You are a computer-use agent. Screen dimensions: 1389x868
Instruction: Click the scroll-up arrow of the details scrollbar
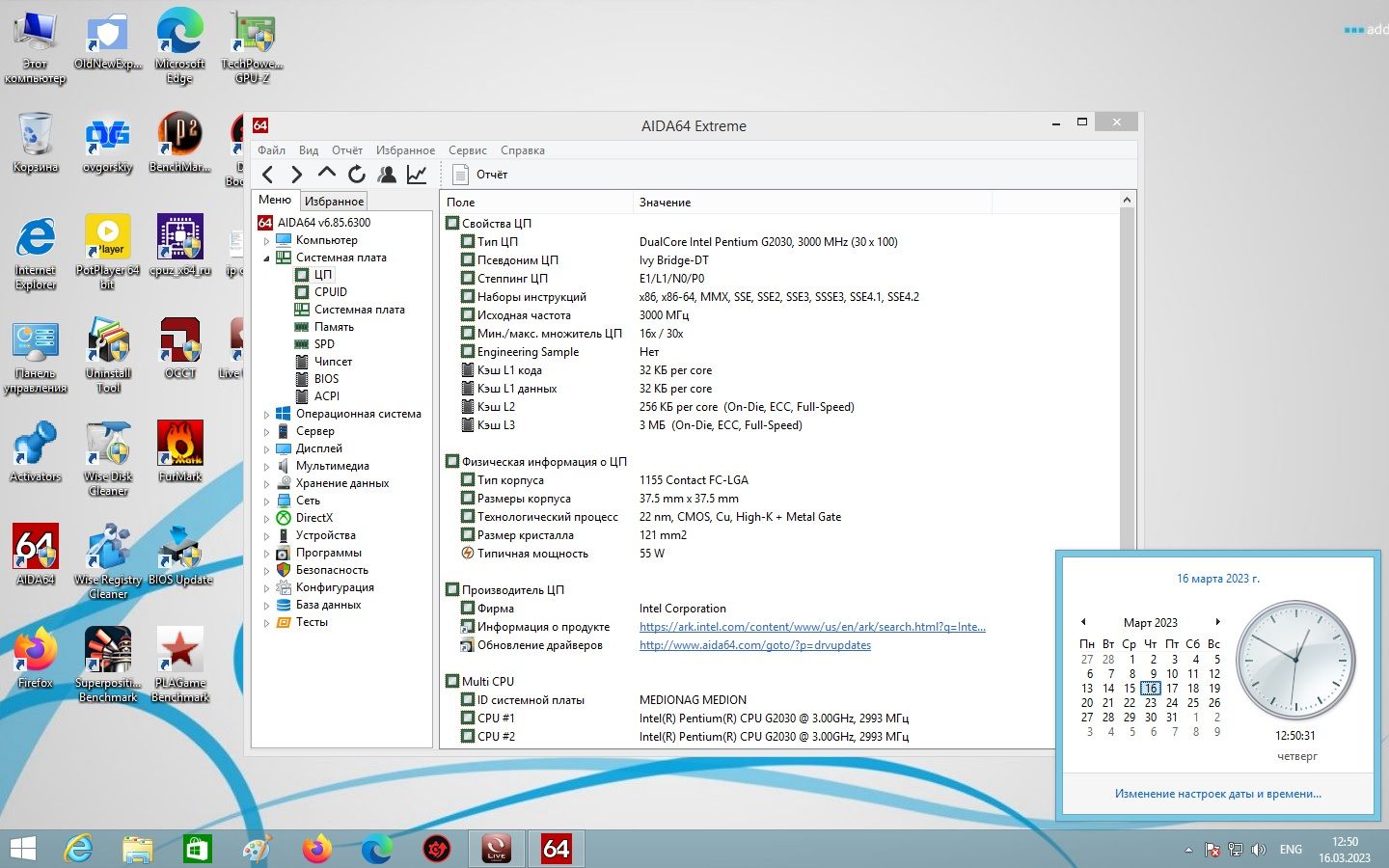coord(1127,201)
